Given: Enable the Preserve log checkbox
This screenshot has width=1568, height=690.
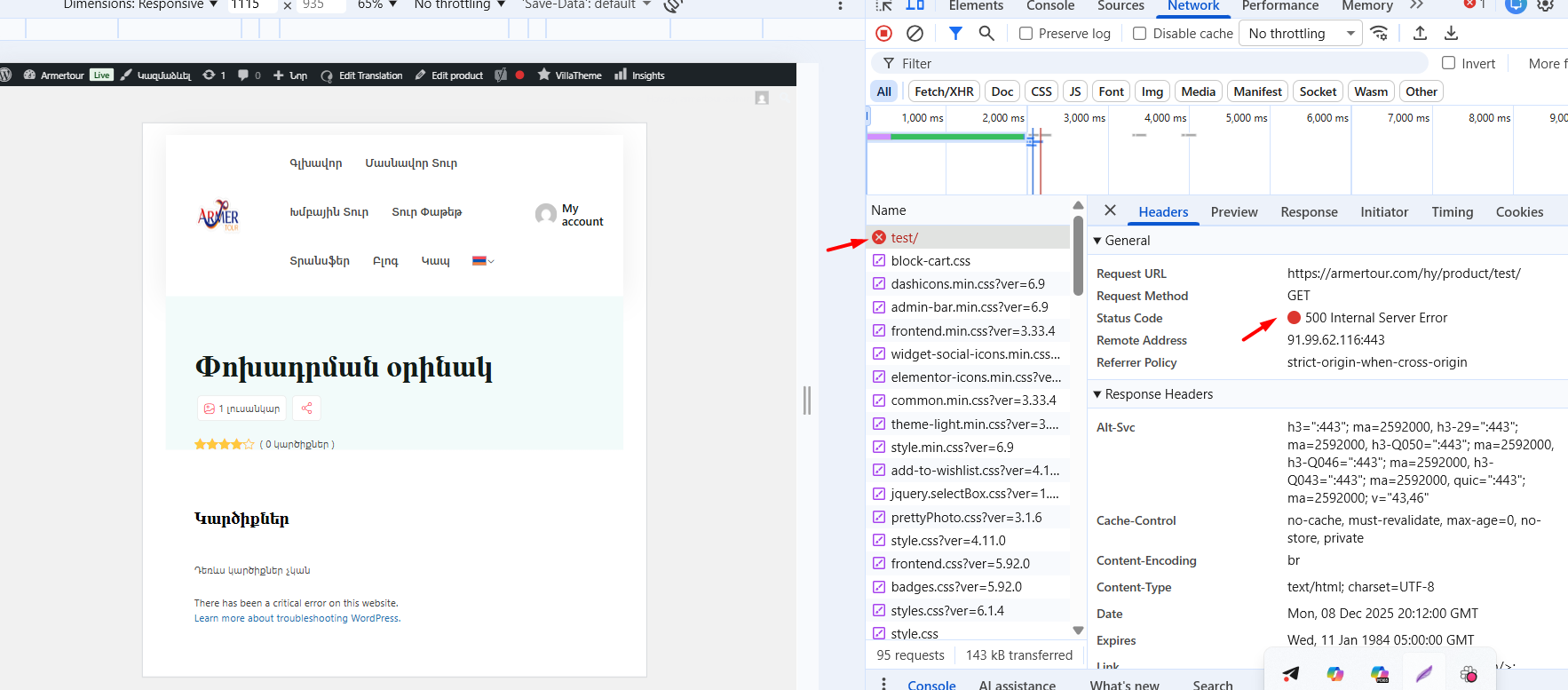Looking at the screenshot, I should (x=1026, y=34).
